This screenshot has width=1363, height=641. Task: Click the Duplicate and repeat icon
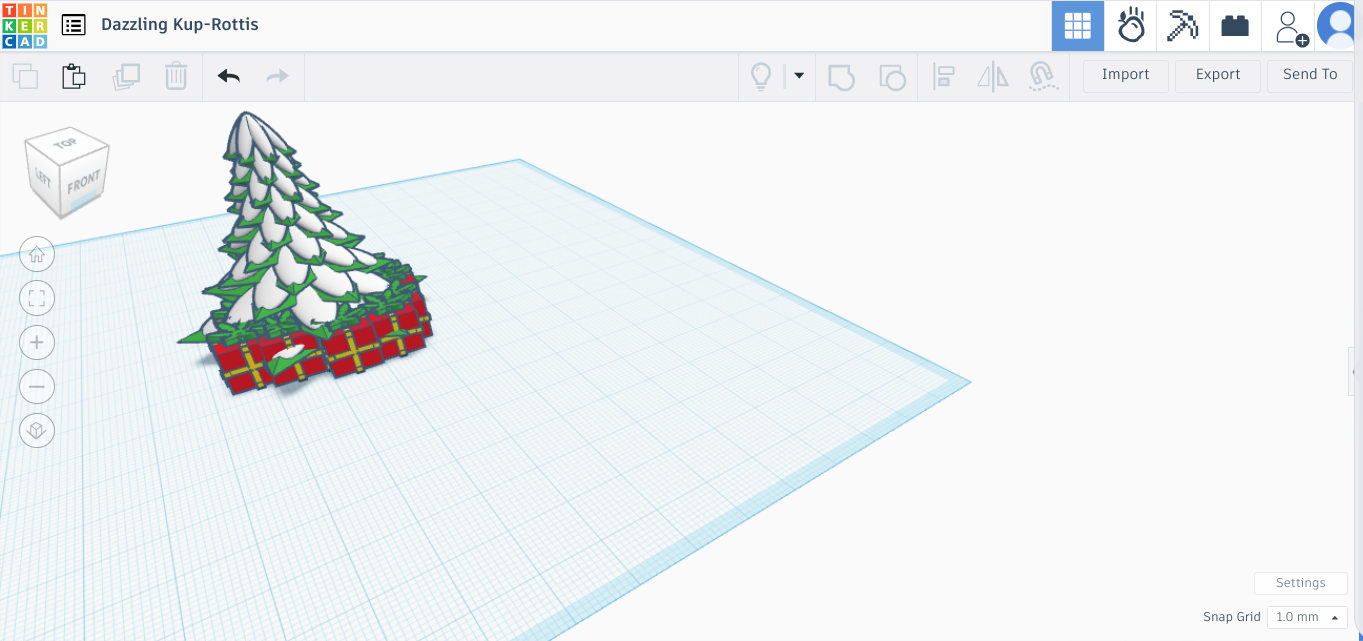tap(126, 76)
